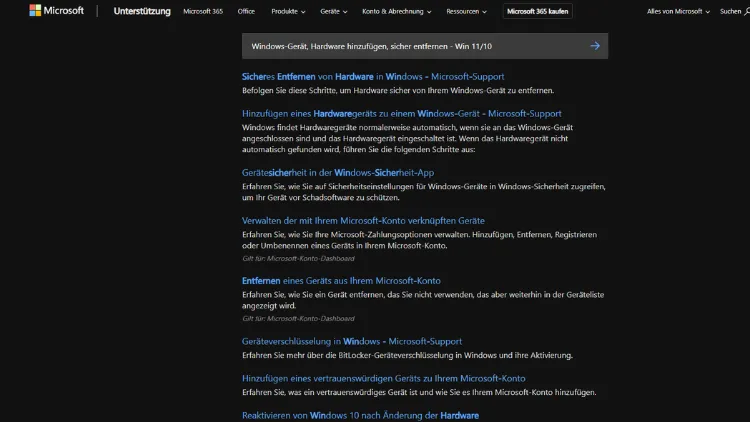750x422 pixels.
Task: Click the Microsoft logo
Action: (x=56, y=11)
